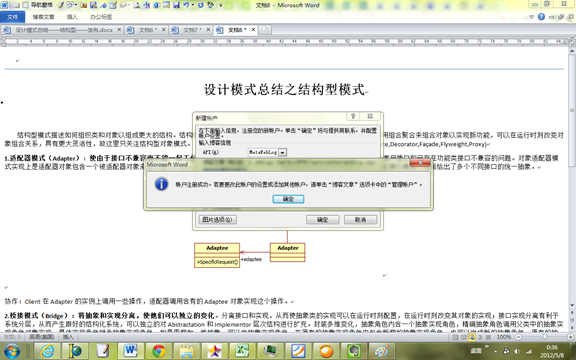
Task: Switch to the 插入 ribbon tab
Action: click(72, 17)
